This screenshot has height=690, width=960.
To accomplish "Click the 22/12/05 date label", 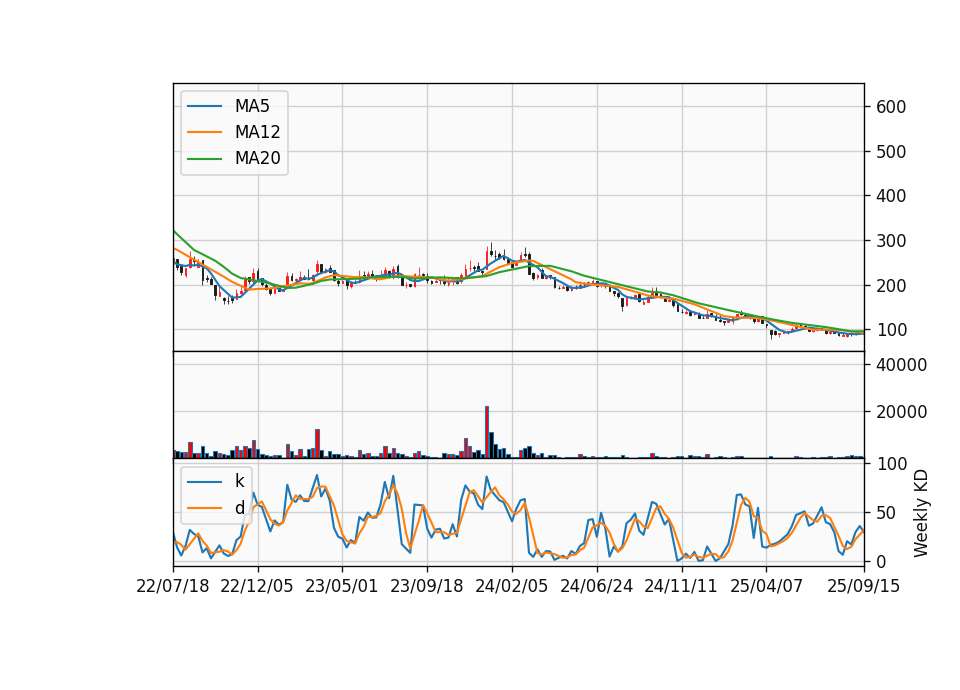I will (257, 586).
